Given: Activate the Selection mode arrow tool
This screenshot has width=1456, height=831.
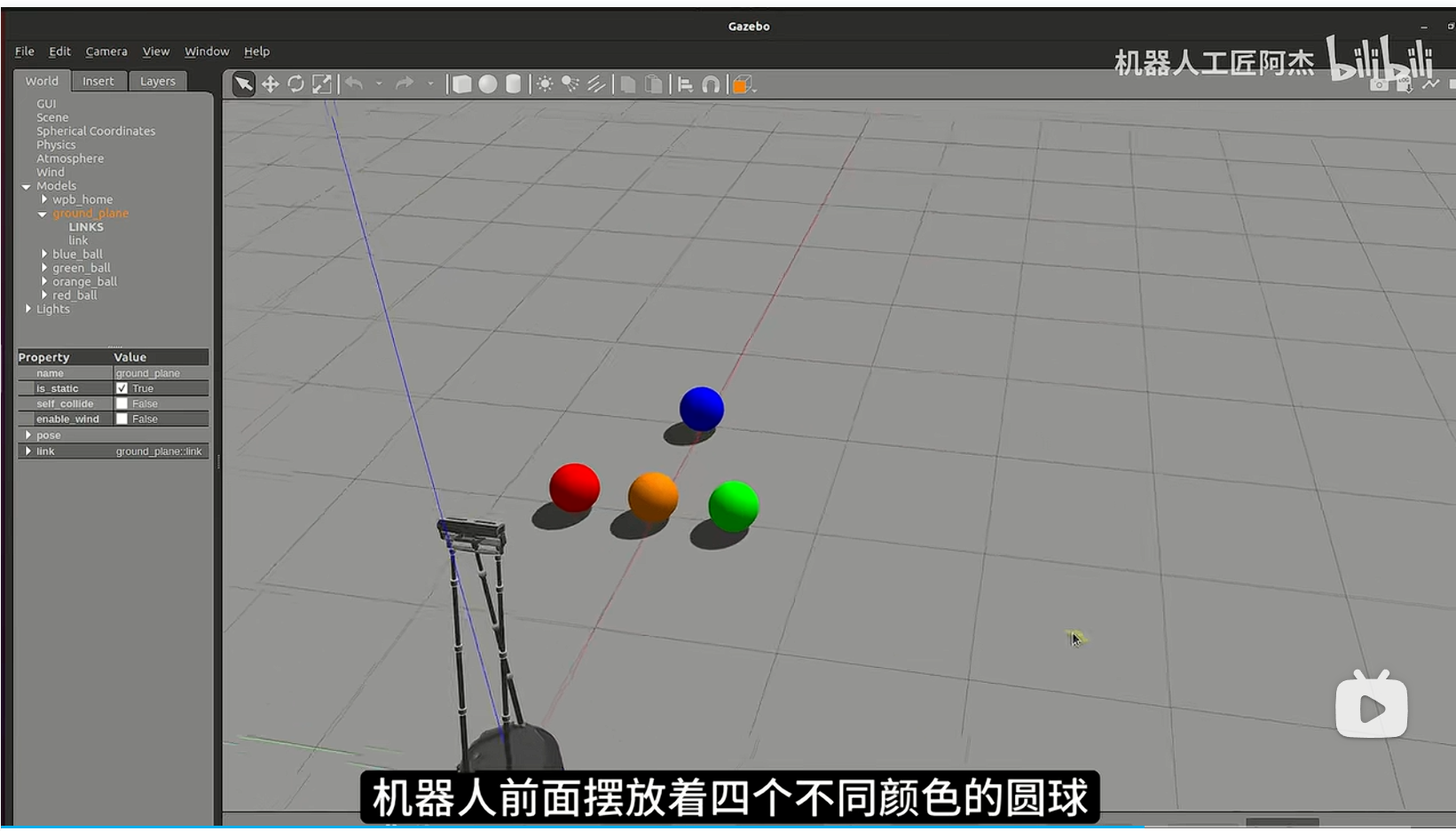Looking at the screenshot, I should click(x=243, y=84).
